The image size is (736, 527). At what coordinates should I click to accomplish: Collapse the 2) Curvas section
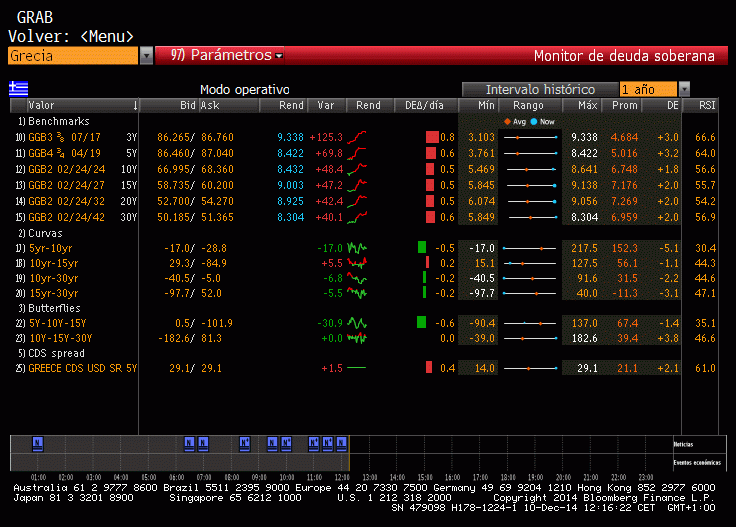[40, 233]
